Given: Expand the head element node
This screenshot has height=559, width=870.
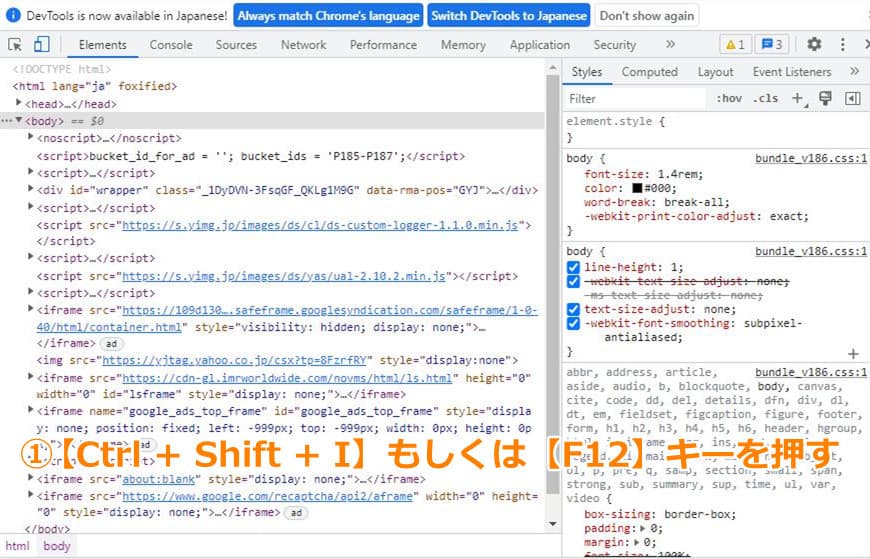Looking at the screenshot, I should [19, 103].
